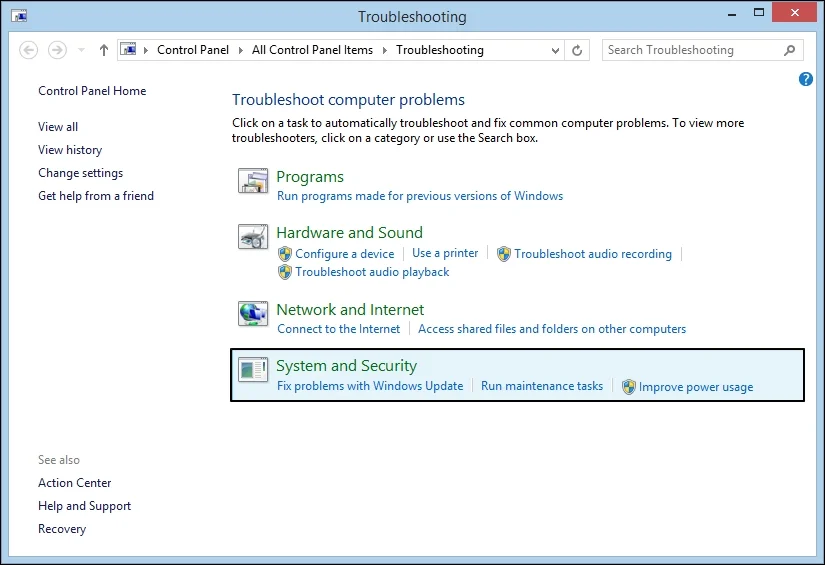This screenshot has height=565, width=825.
Task: Click Fix problems with Windows Update
Action: (x=370, y=386)
